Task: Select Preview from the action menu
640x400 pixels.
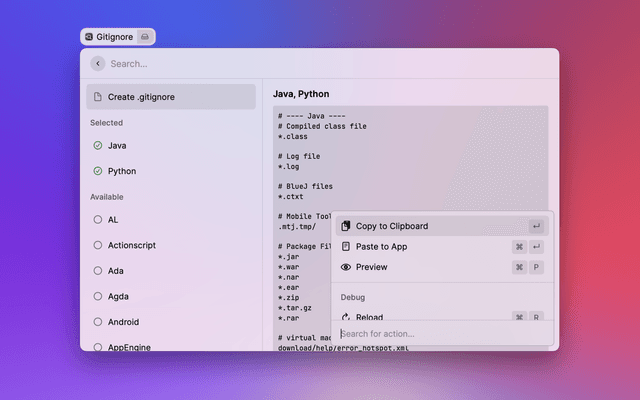Action: point(371,267)
